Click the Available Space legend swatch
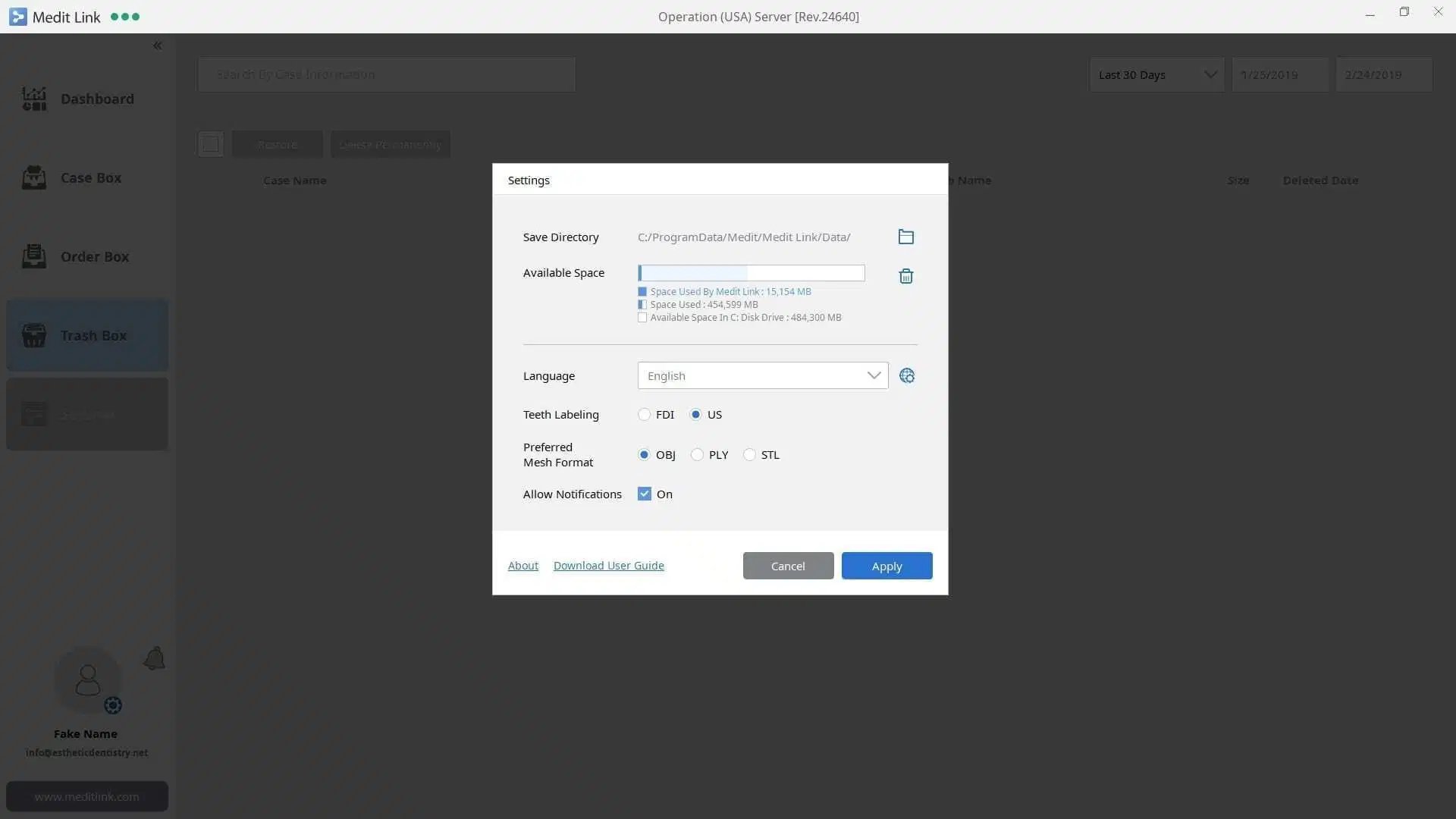This screenshot has height=819, width=1456. click(x=642, y=318)
